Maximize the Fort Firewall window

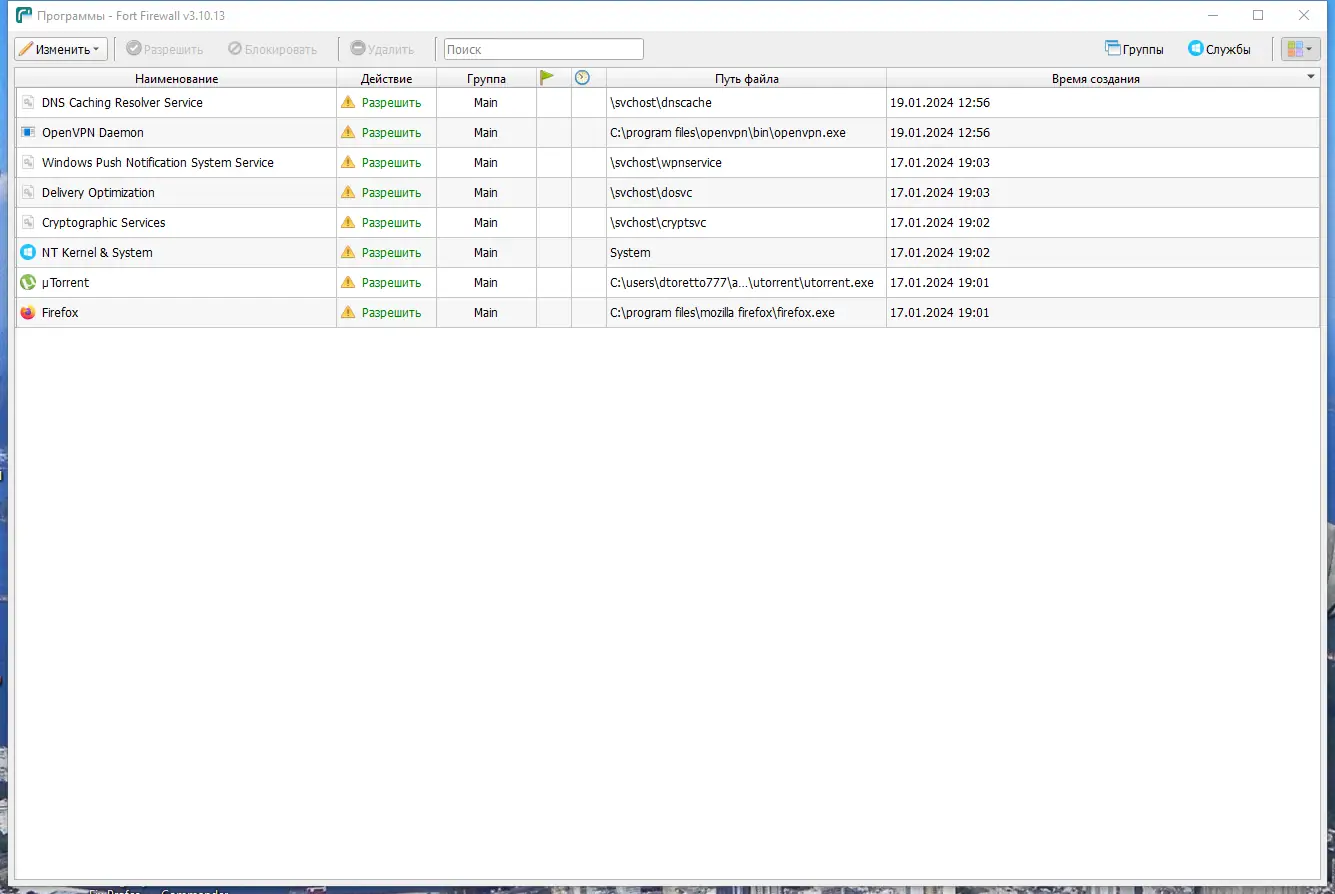point(1258,15)
